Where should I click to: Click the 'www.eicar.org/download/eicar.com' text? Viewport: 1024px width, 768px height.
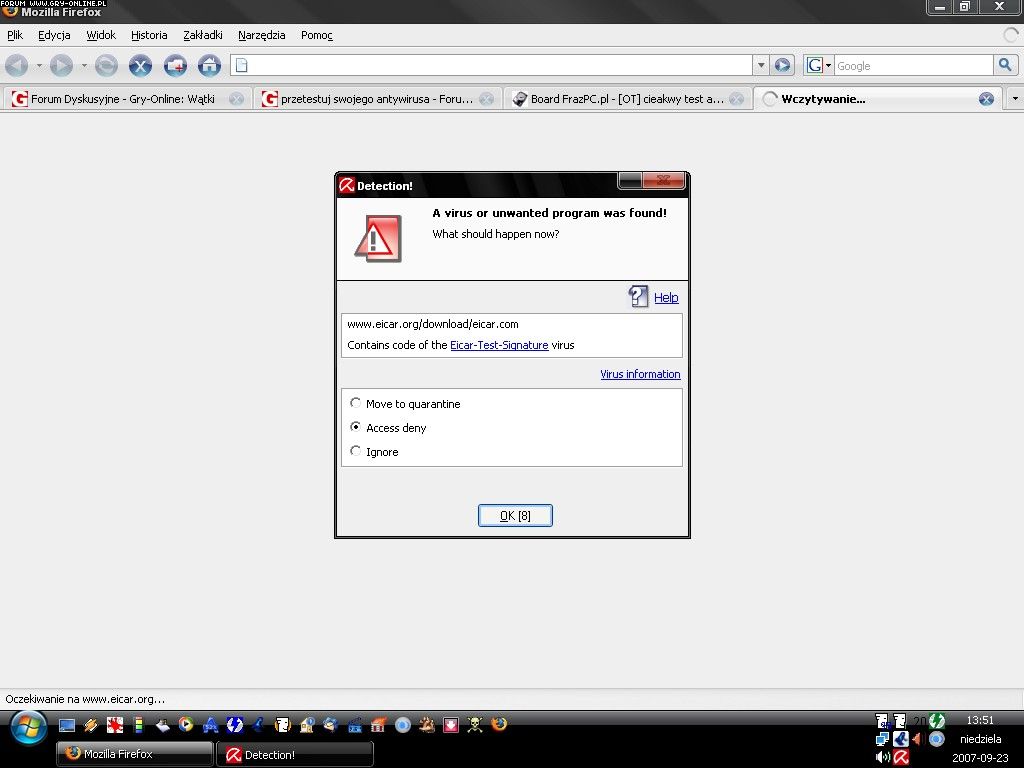coord(433,324)
